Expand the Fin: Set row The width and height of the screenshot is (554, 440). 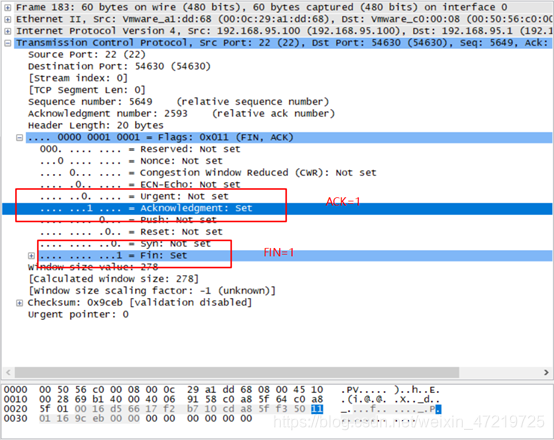tap(31, 256)
